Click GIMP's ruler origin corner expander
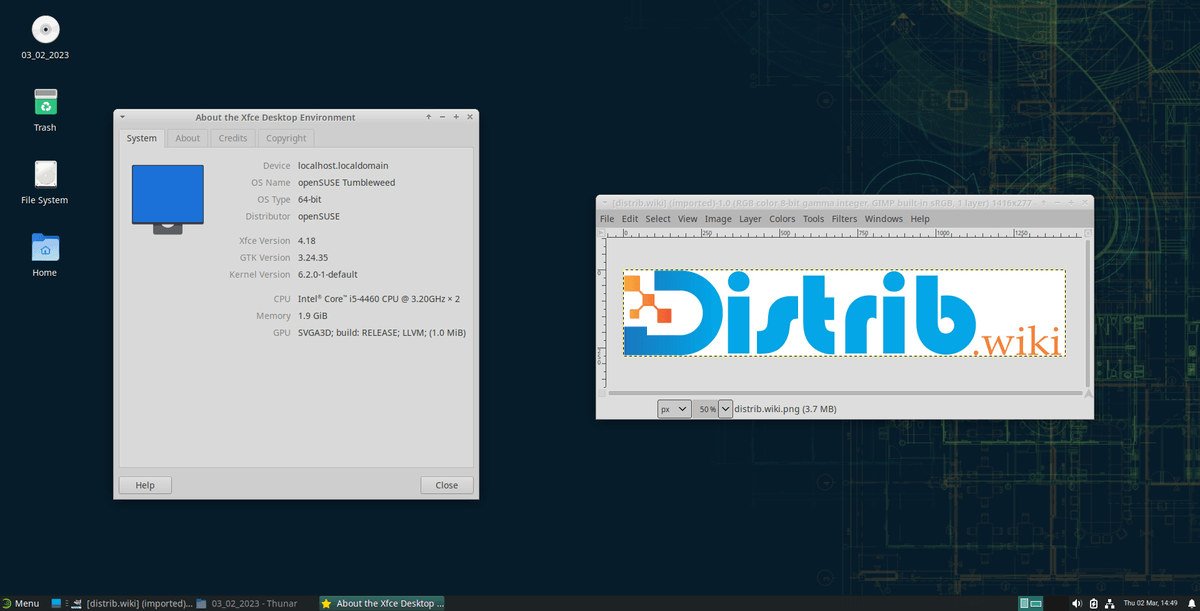Screen dimensions: 1200x611 601,233
